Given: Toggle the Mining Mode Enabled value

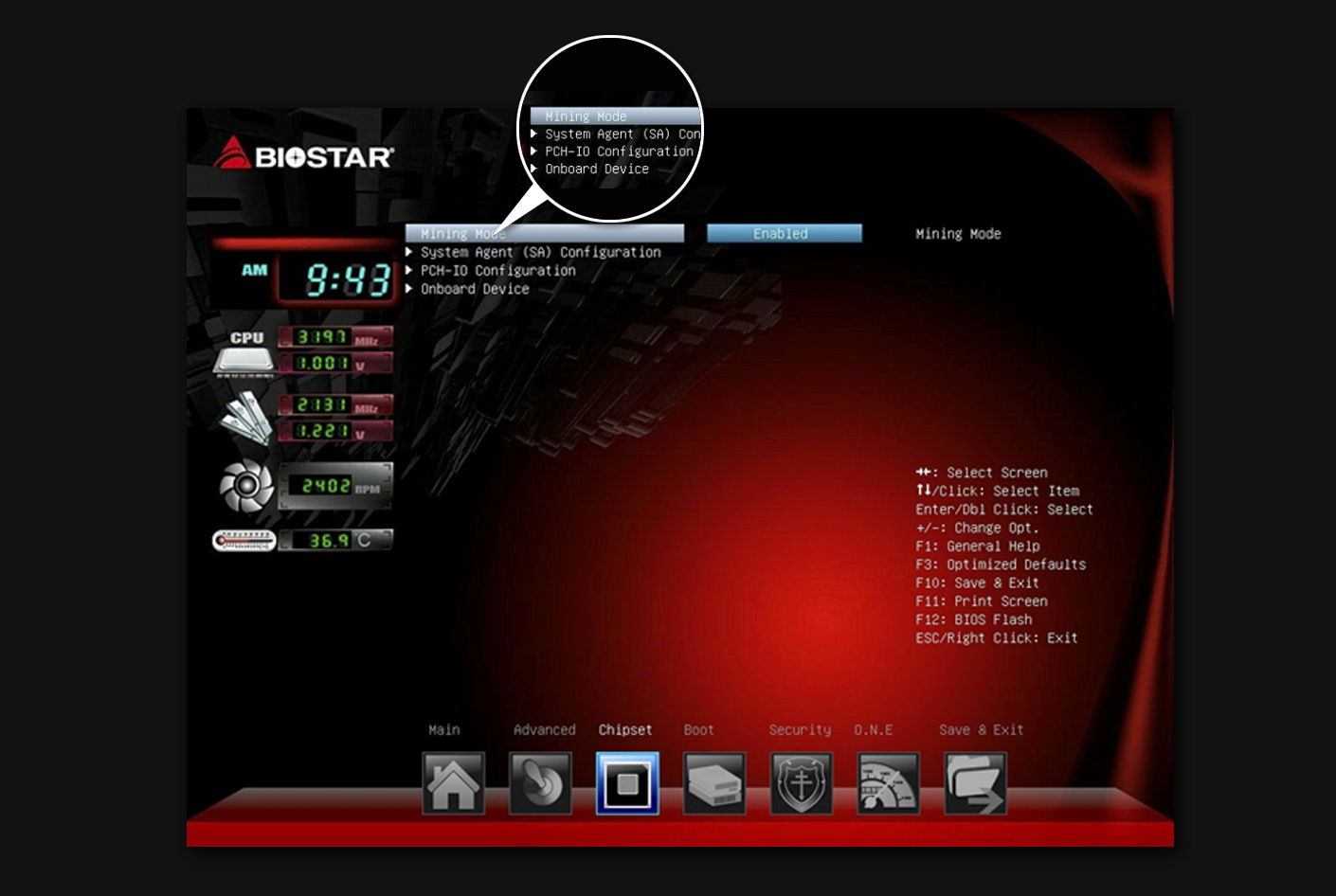Looking at the screenshot, I should click(784, 234).
